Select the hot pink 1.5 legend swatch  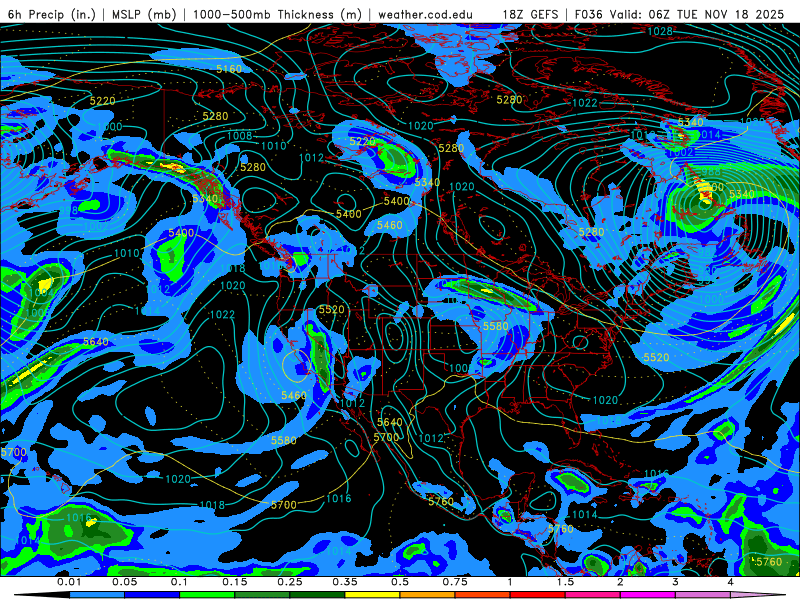point(593,595)
